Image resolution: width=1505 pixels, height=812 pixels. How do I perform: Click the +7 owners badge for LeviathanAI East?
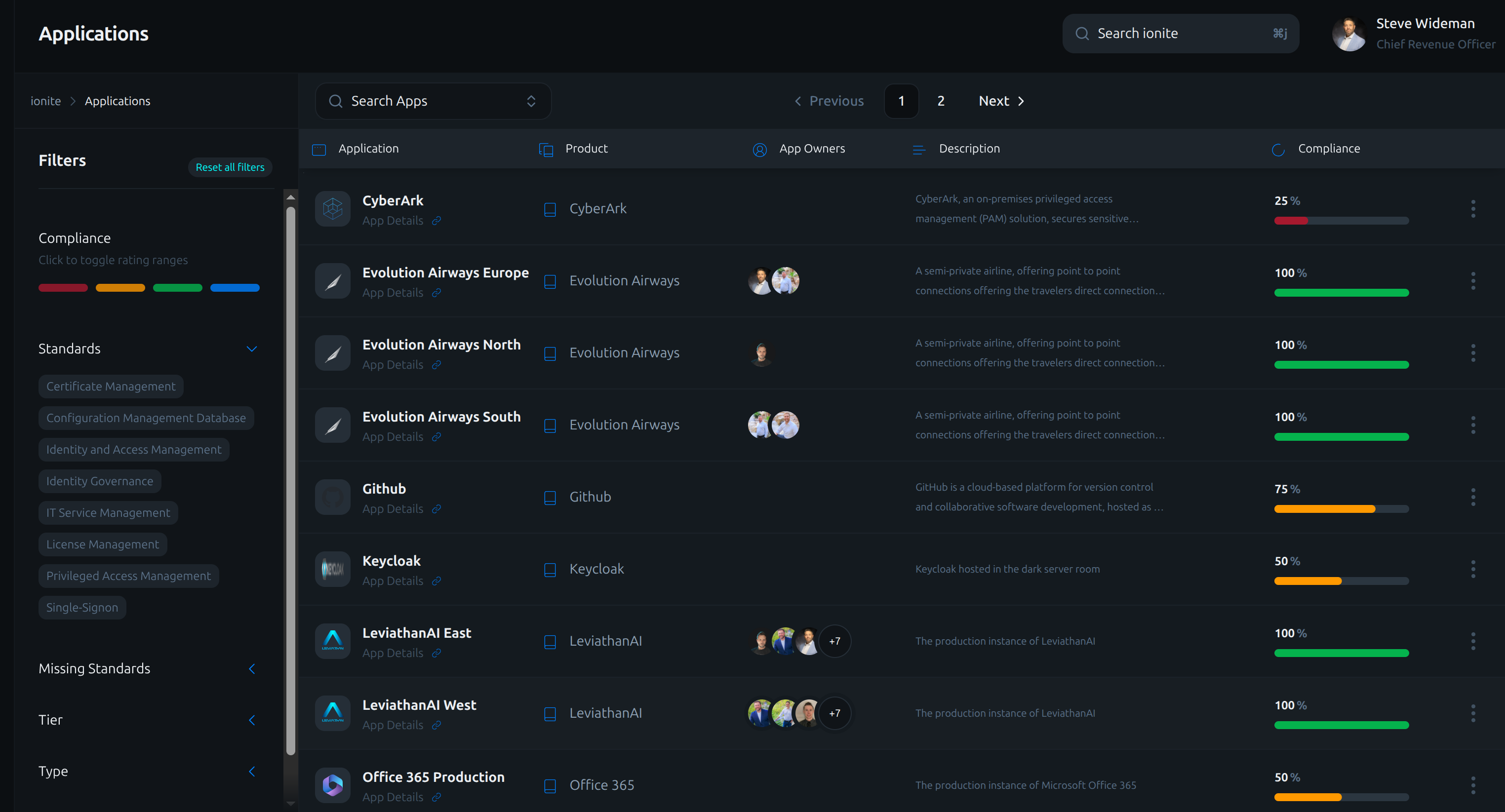pos(834,641)
